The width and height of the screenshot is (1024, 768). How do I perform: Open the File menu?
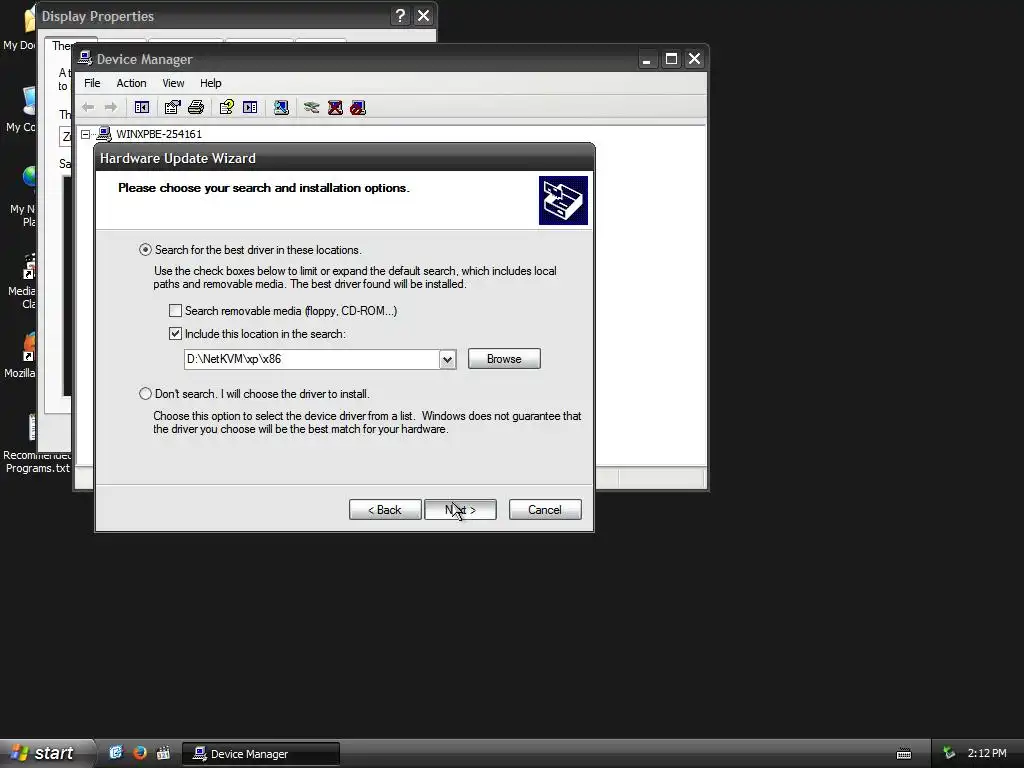pos(92,83)
